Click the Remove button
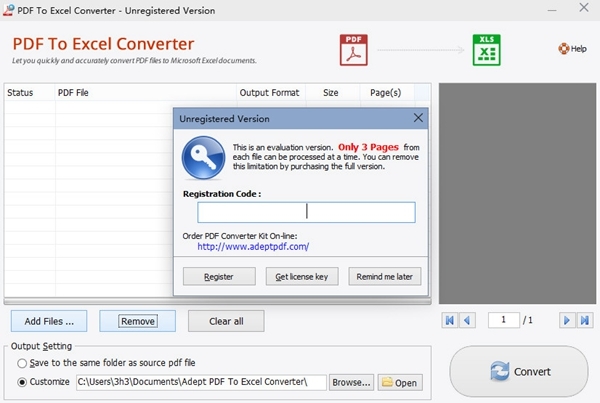This screenshot has height=403, width=600. click(138, 321)
